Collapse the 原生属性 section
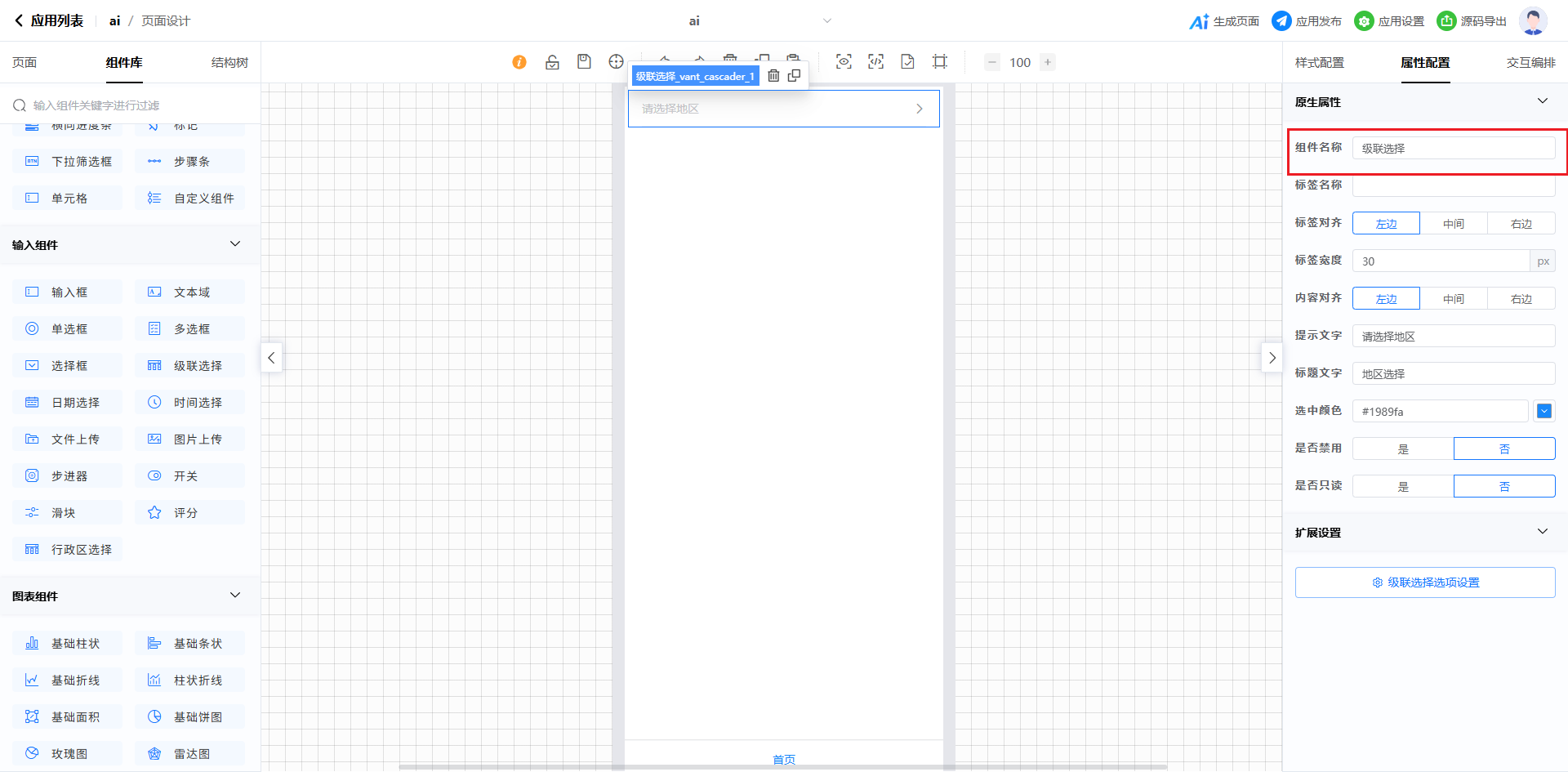 (1542, 101)
